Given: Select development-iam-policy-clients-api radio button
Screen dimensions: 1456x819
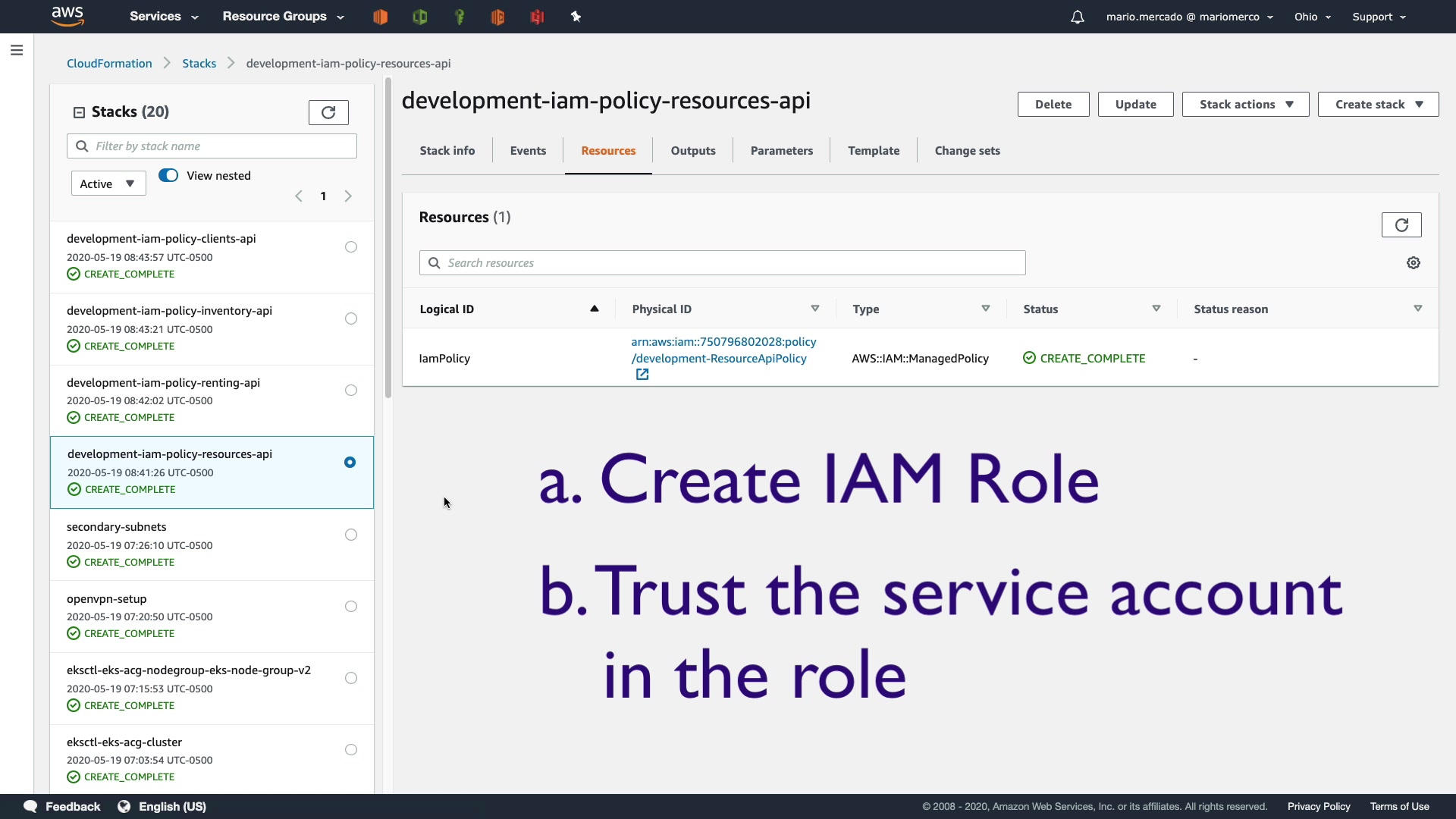Looking at the screenshot, I should [350, 247].
